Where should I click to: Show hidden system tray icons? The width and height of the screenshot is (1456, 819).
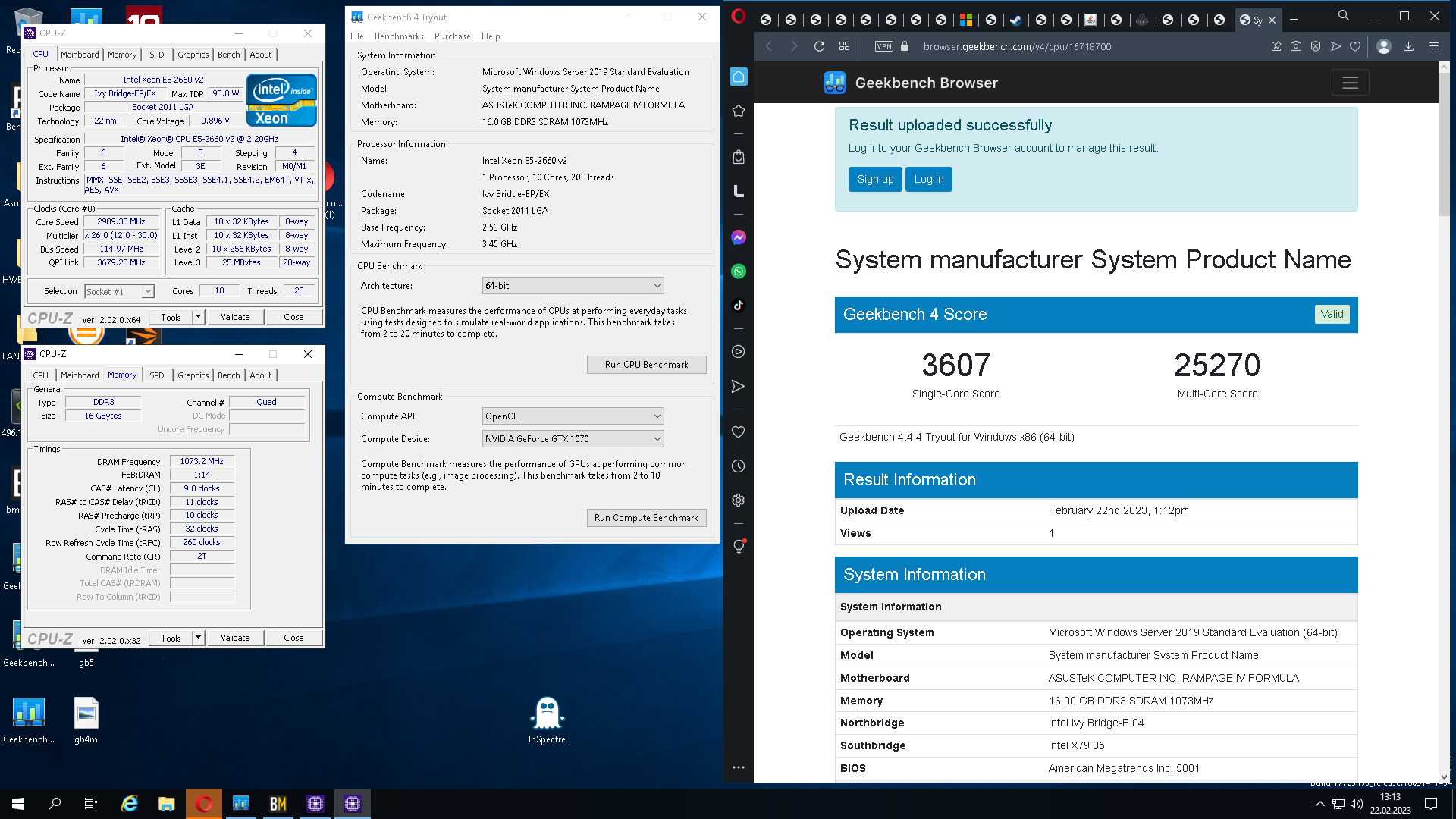[x=1319, y=804]
